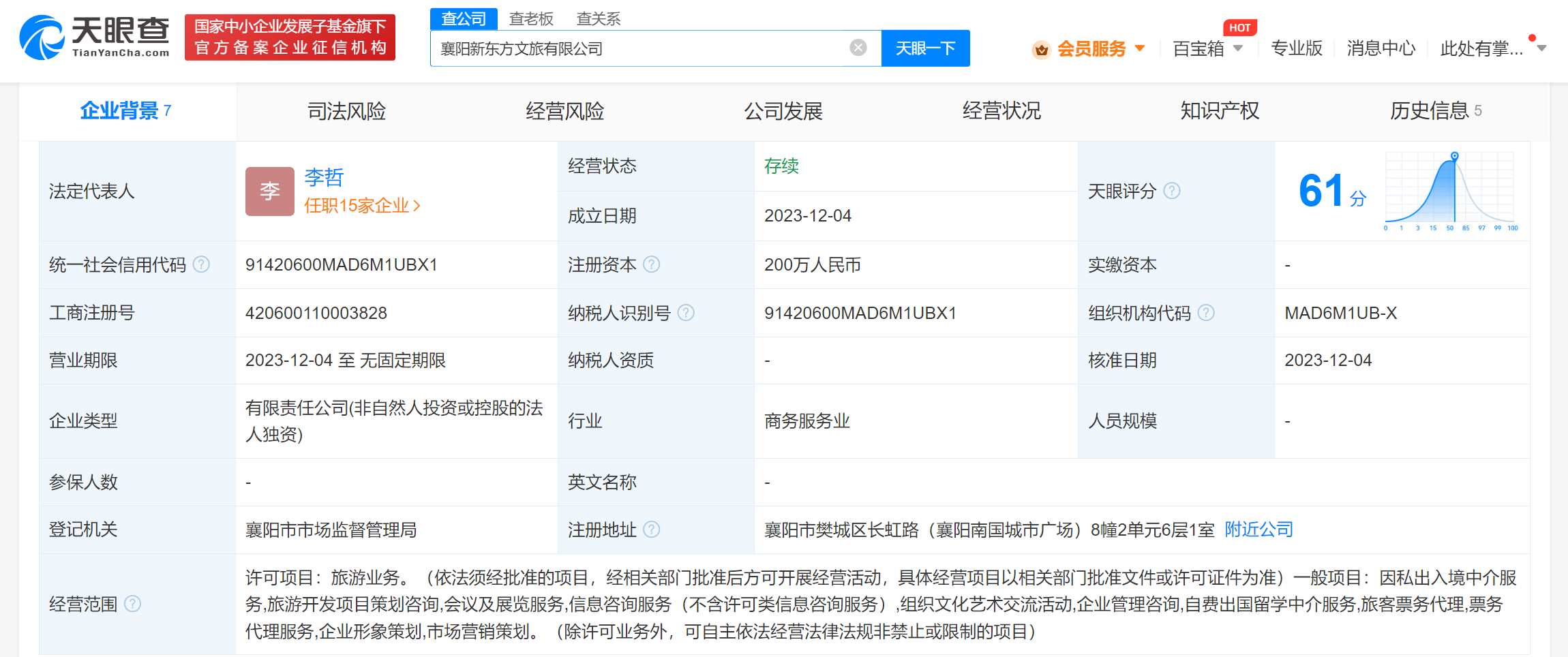
Task: Click help icon next to 统一社会信用代码
Action: (x=201, y=264)
